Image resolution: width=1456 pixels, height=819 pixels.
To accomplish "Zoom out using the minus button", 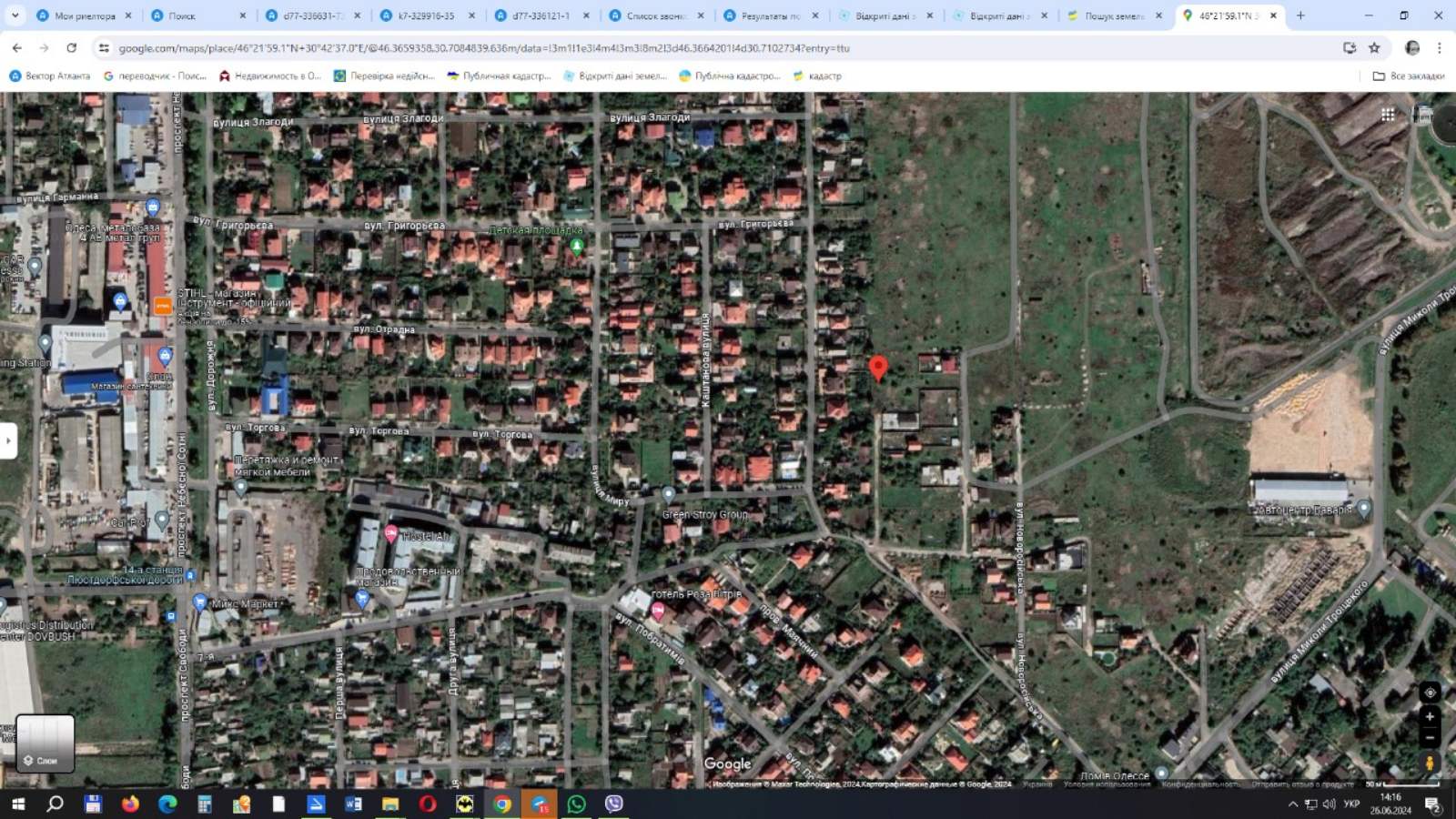I will 1430,738.
